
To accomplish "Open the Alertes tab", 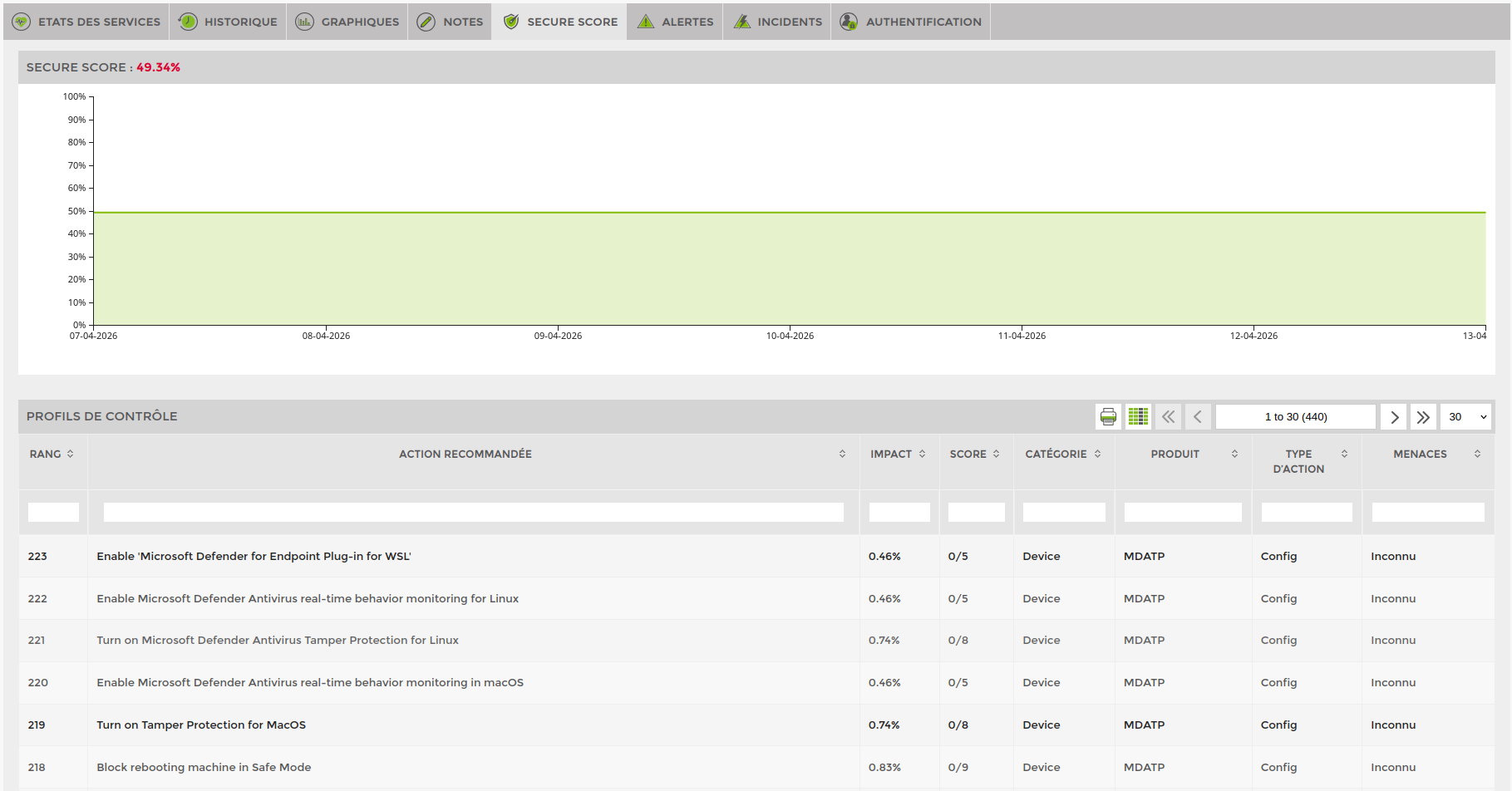I will pyautogui.click(x=675, y=22).
